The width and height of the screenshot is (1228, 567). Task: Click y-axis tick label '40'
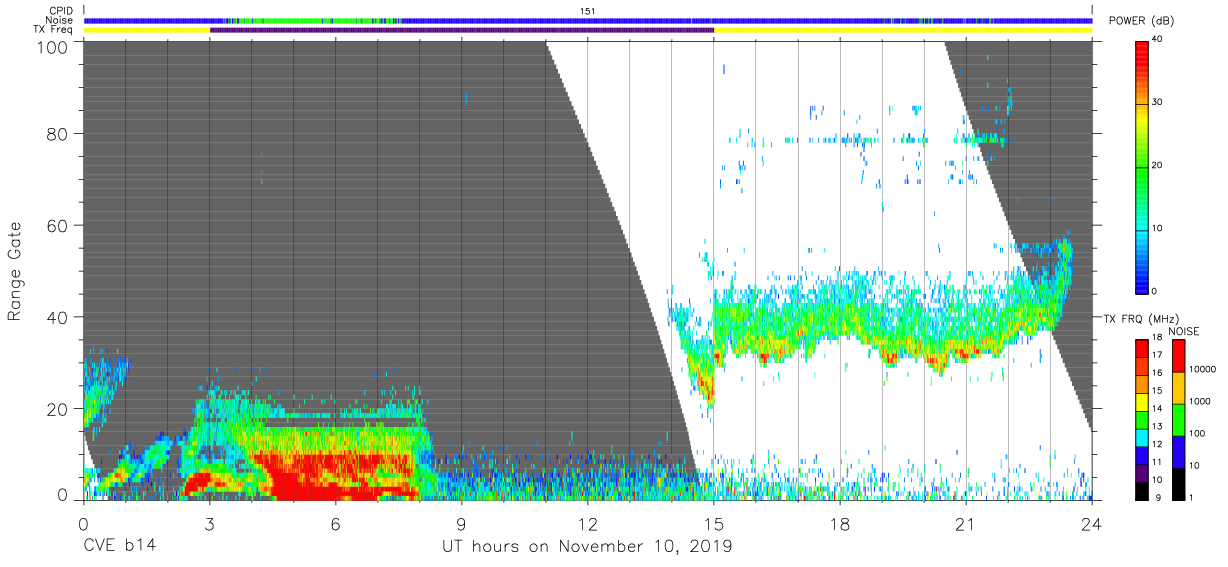pyautogui.click(x=58, y=317)
